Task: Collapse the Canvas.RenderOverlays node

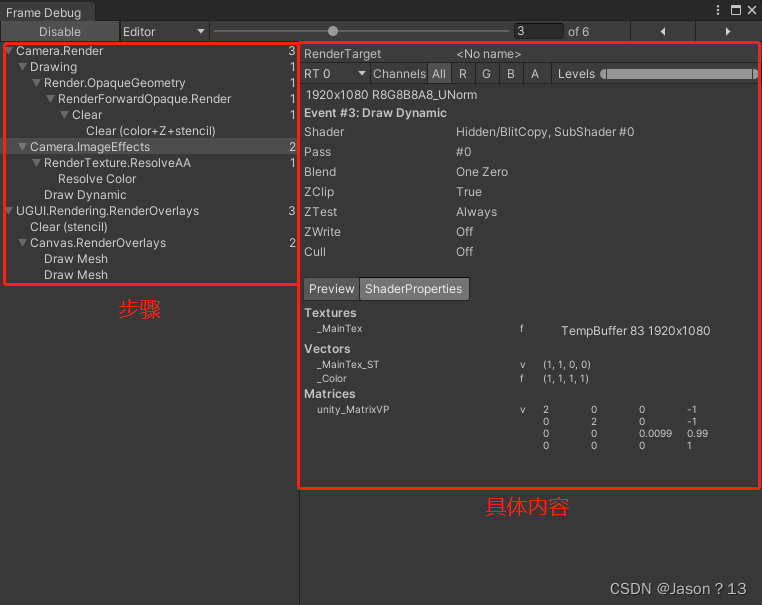Action: (x=22, y=243)
